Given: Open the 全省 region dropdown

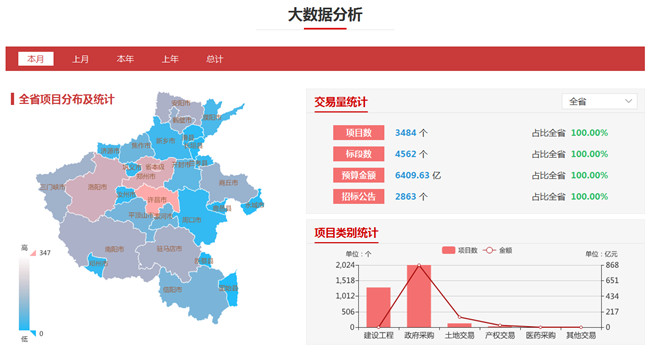Looking at the screenshot, I should [x=599, y=101].
